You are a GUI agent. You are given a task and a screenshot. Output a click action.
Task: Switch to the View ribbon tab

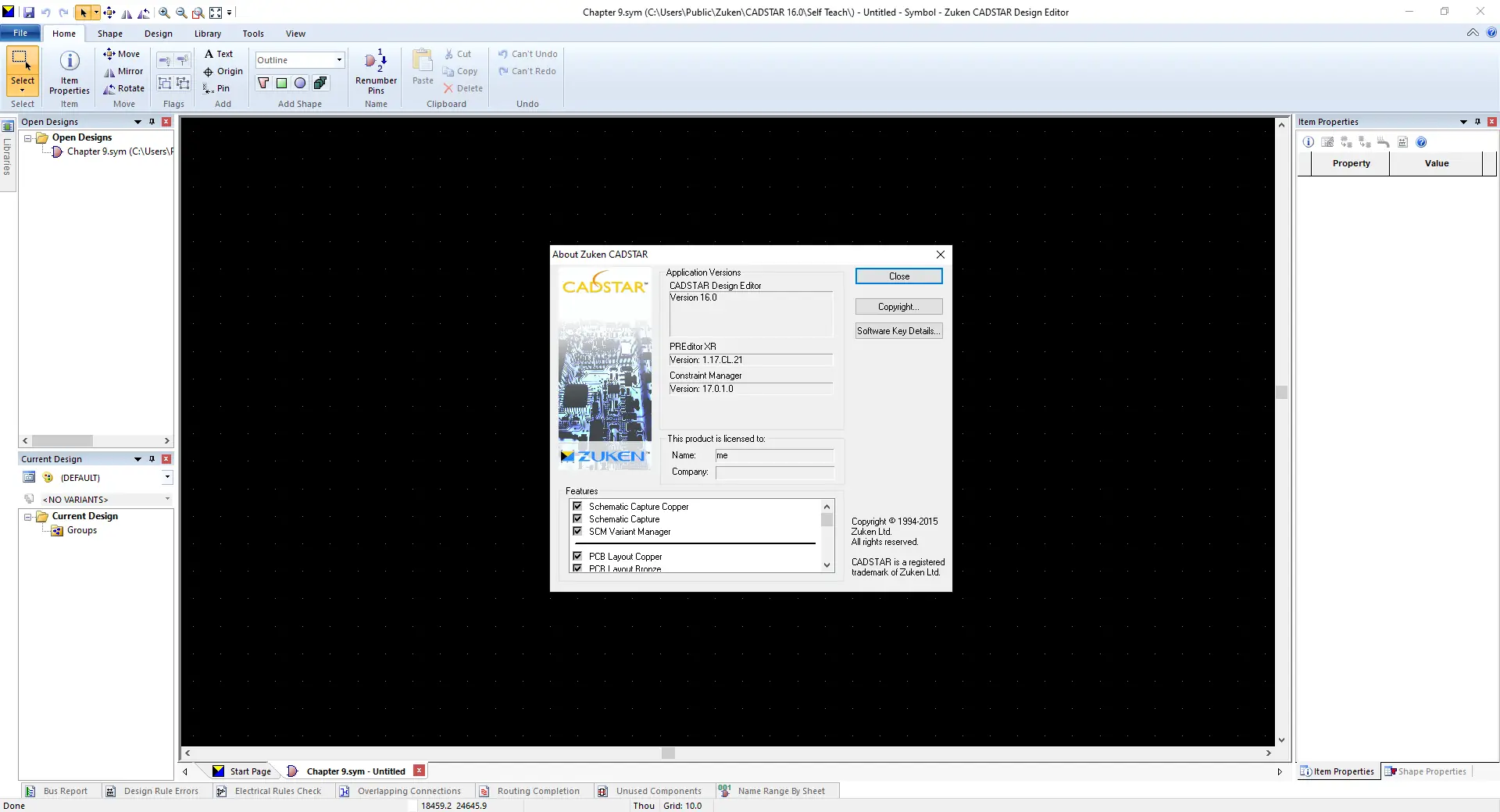click(x=295, y=34)
